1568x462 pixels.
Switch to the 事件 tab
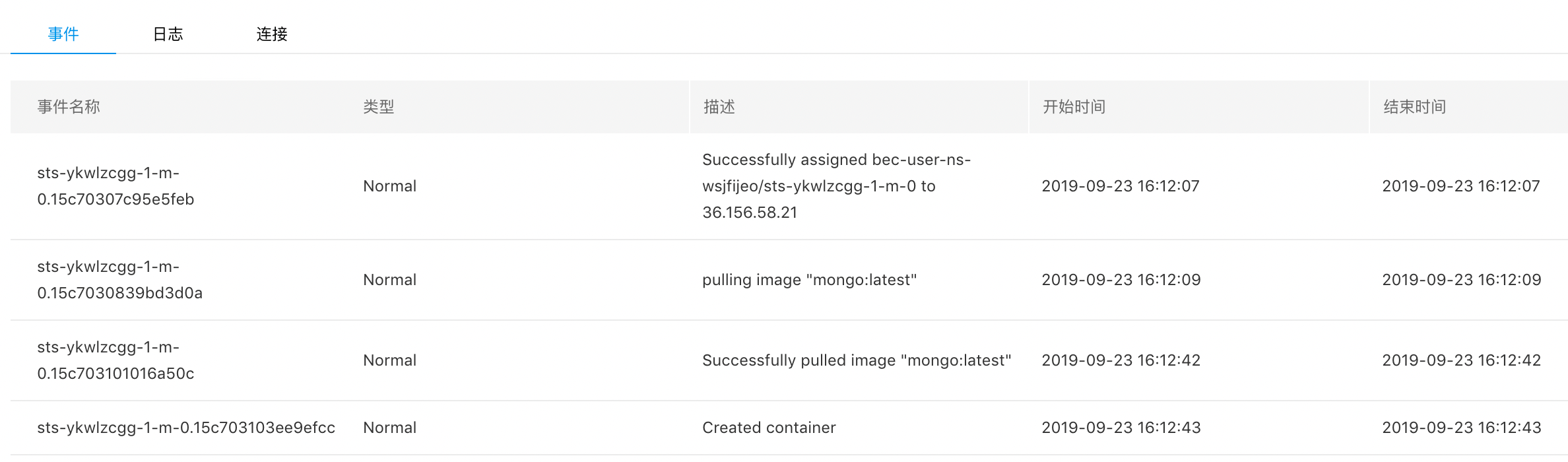63,34
